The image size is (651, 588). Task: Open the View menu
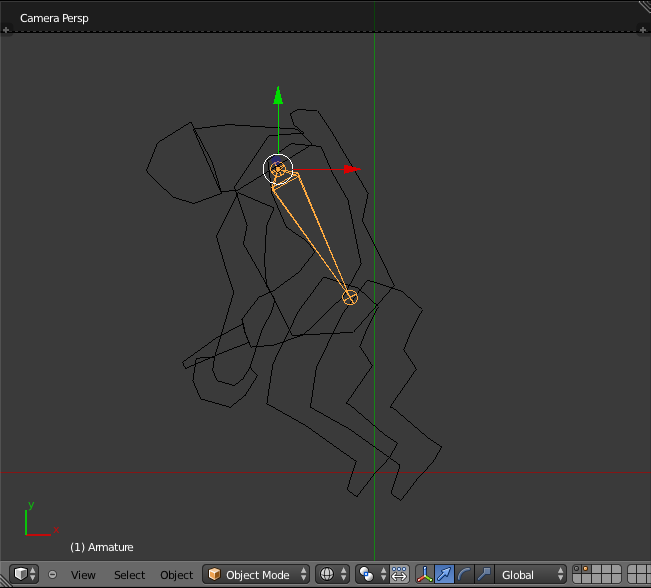tap(83, 575)
